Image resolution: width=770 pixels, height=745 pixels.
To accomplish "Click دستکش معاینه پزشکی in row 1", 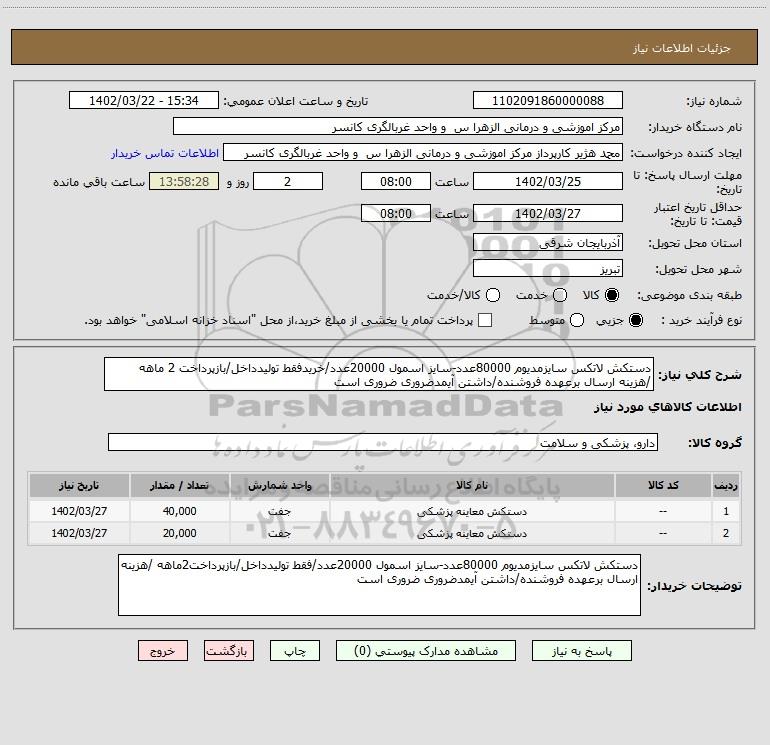I will click(472, 511).
